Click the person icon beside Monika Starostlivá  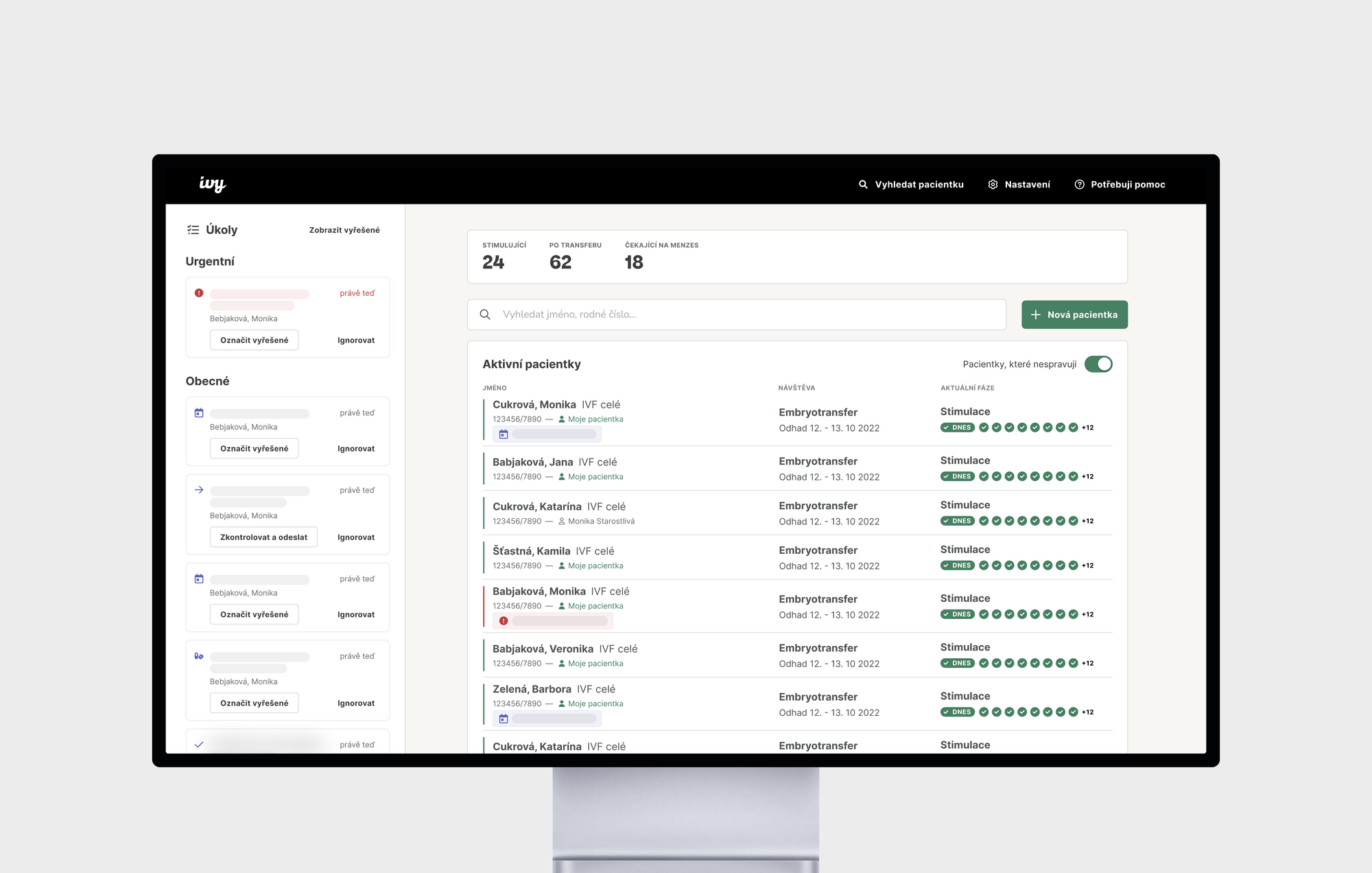click(562, 522)
